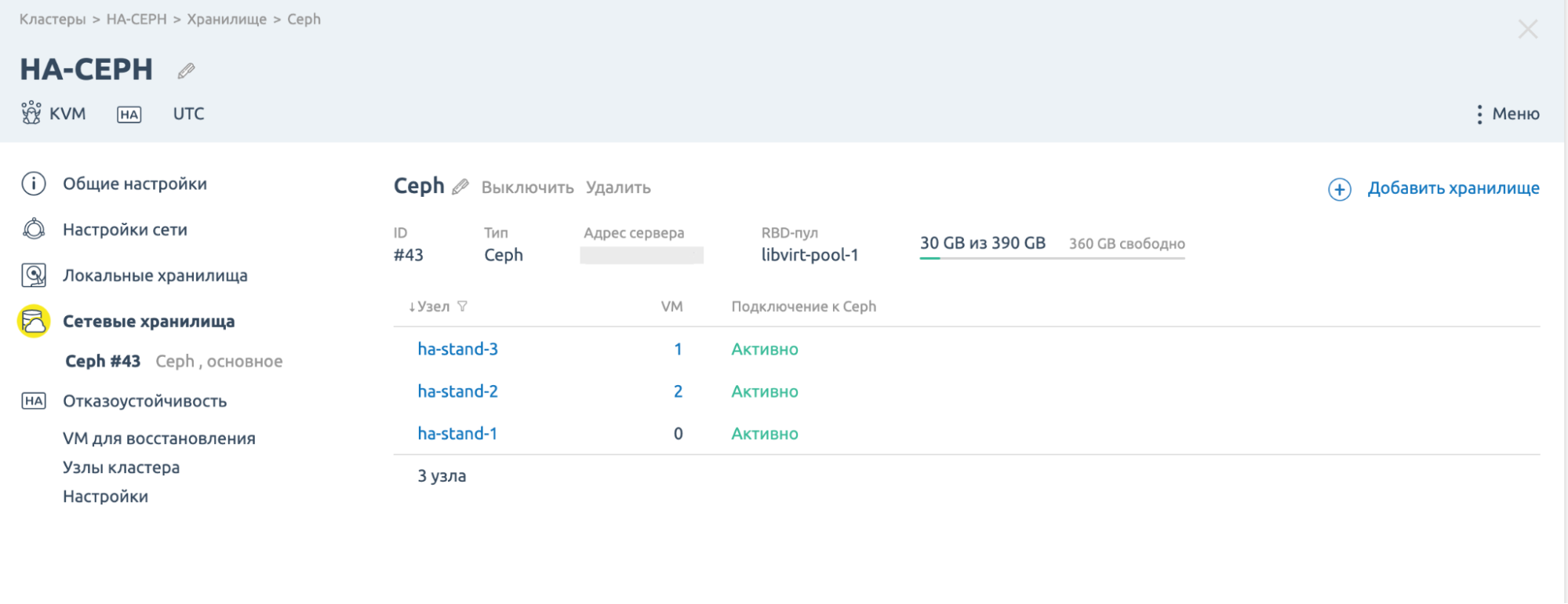Edit Ceph storage name via pencil icon

pos(460,187)
